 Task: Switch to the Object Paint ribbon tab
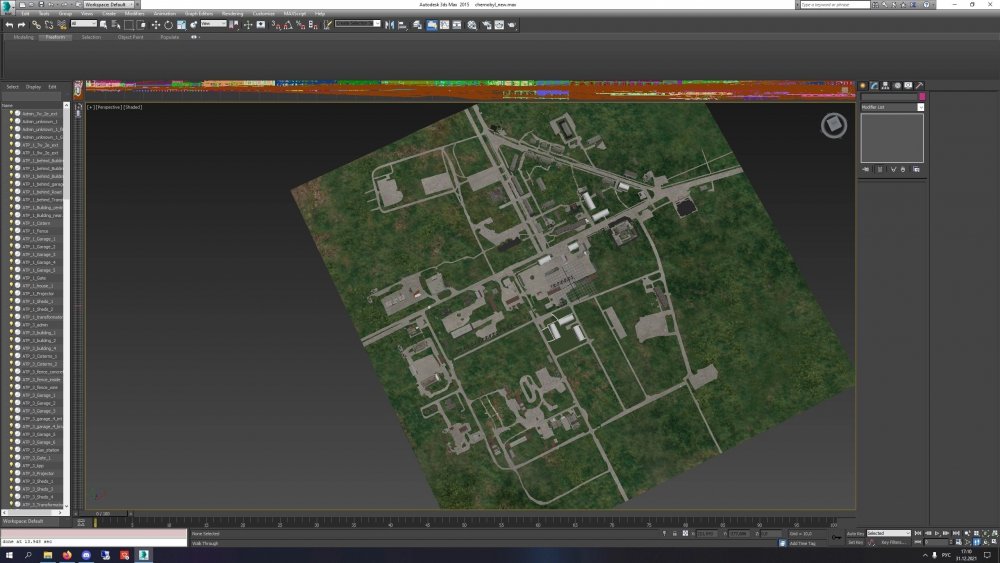[x=130, y=37]
